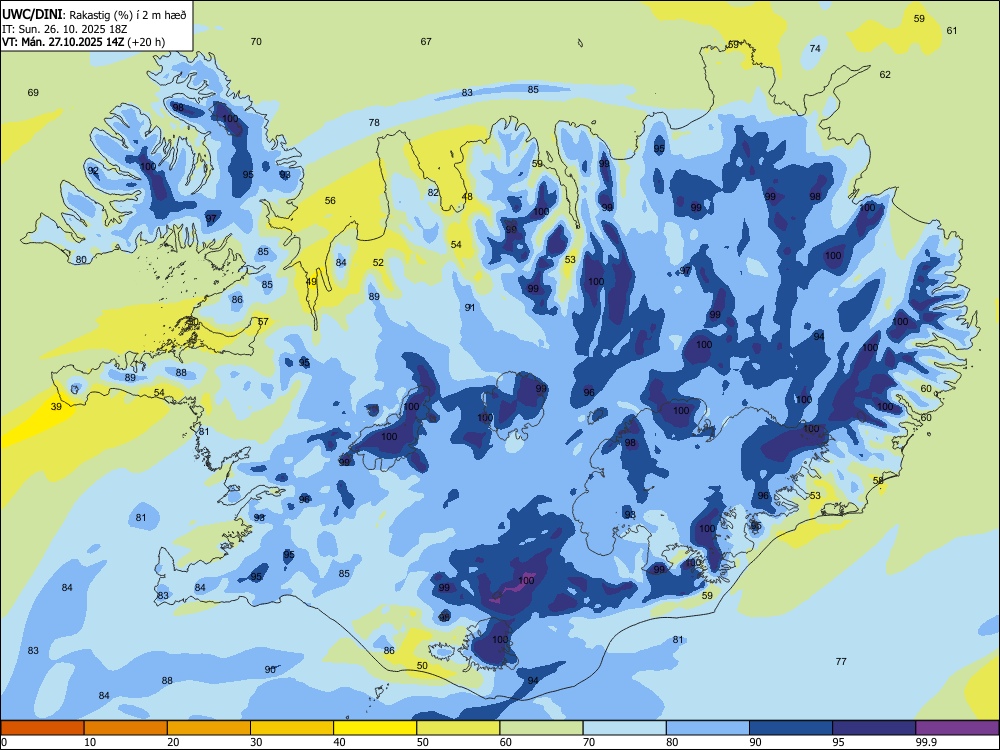Click the dark orange 0–10 legend swatch
Image resolution: width=1000 pixels, height=750 pixels.
coord(42,728)
